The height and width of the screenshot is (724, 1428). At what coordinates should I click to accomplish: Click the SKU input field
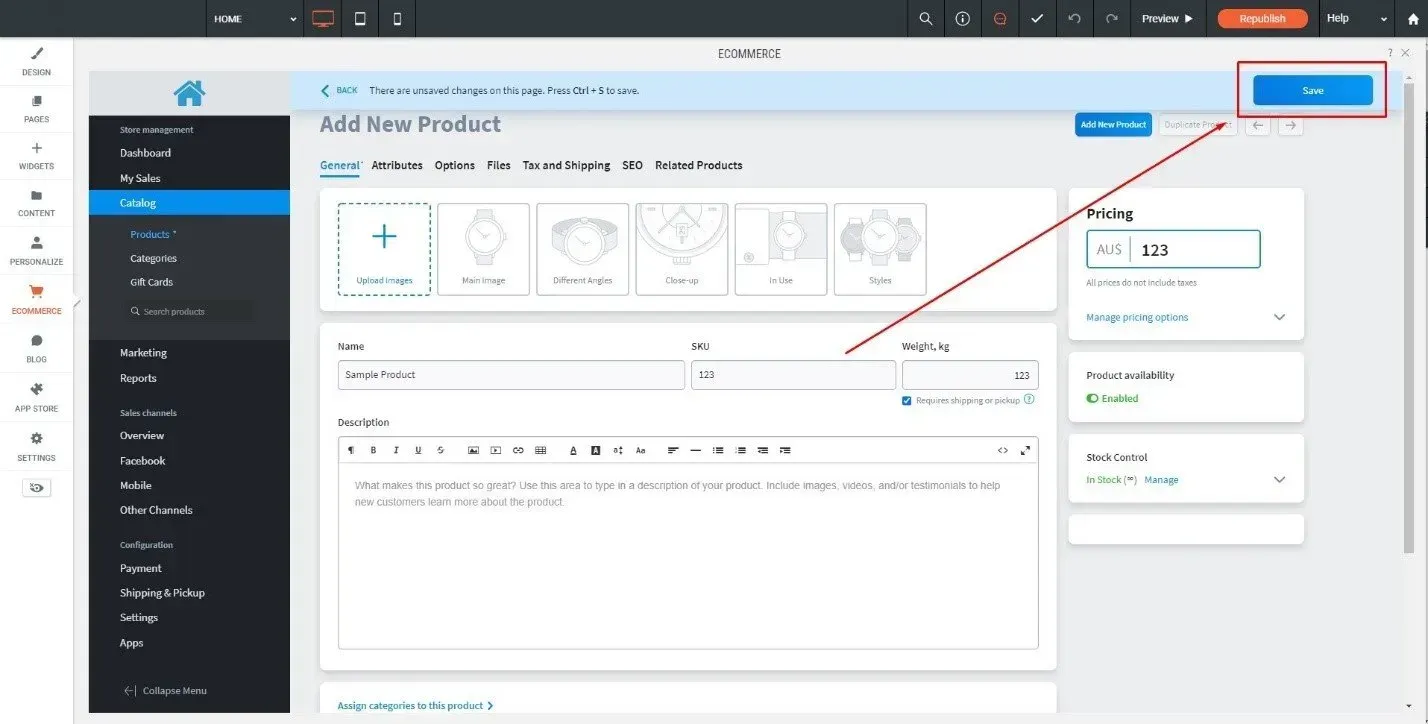pyautogui.click(x=793, y=375)
